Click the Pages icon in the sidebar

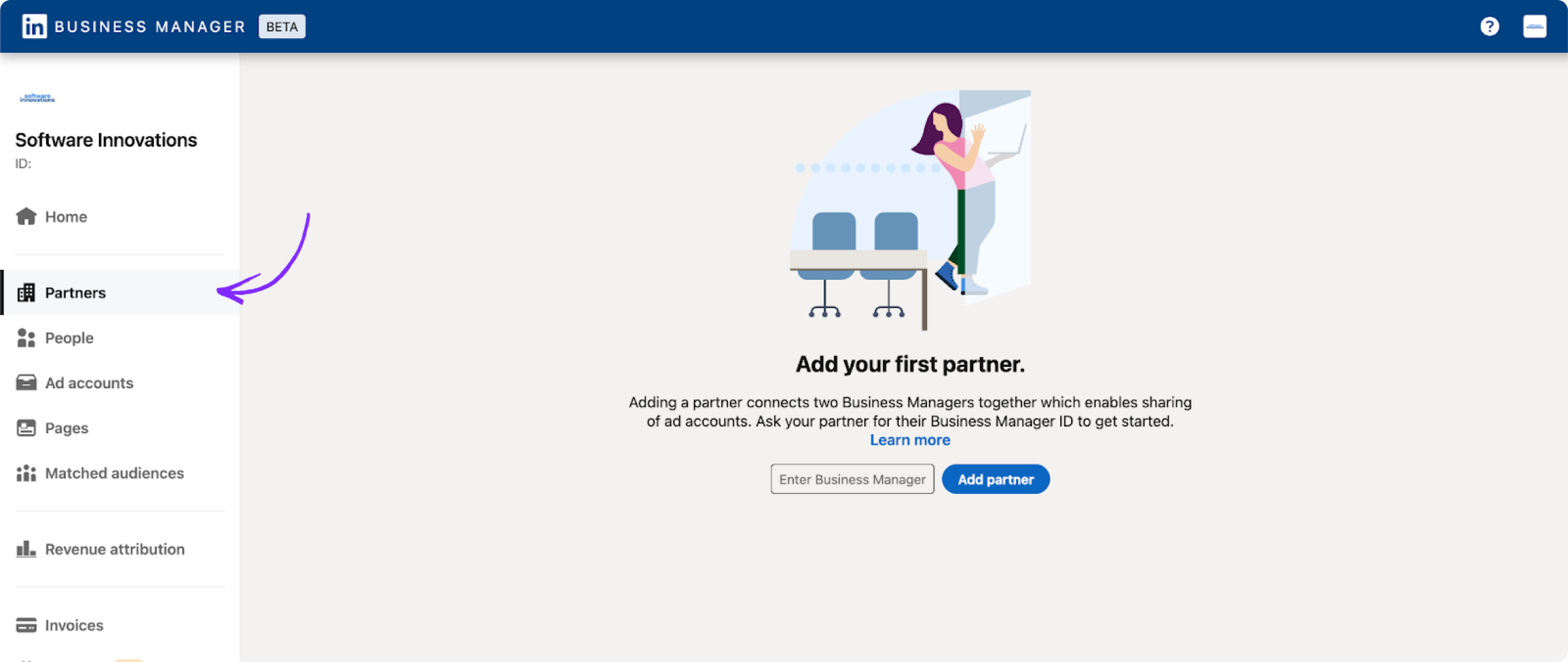point(26,428)
